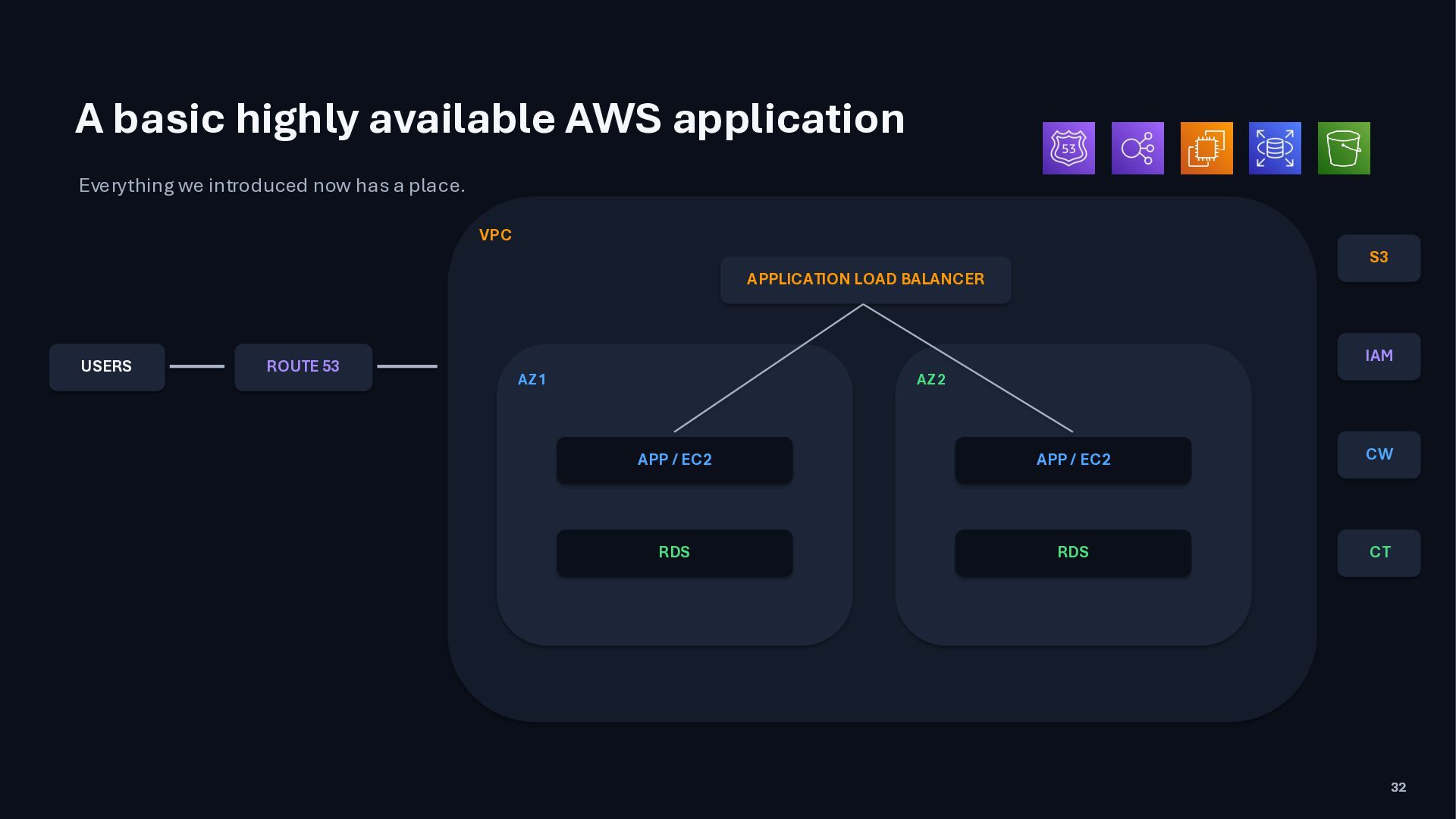
Task: Click the AZ1 label
Action: [532, 379]
